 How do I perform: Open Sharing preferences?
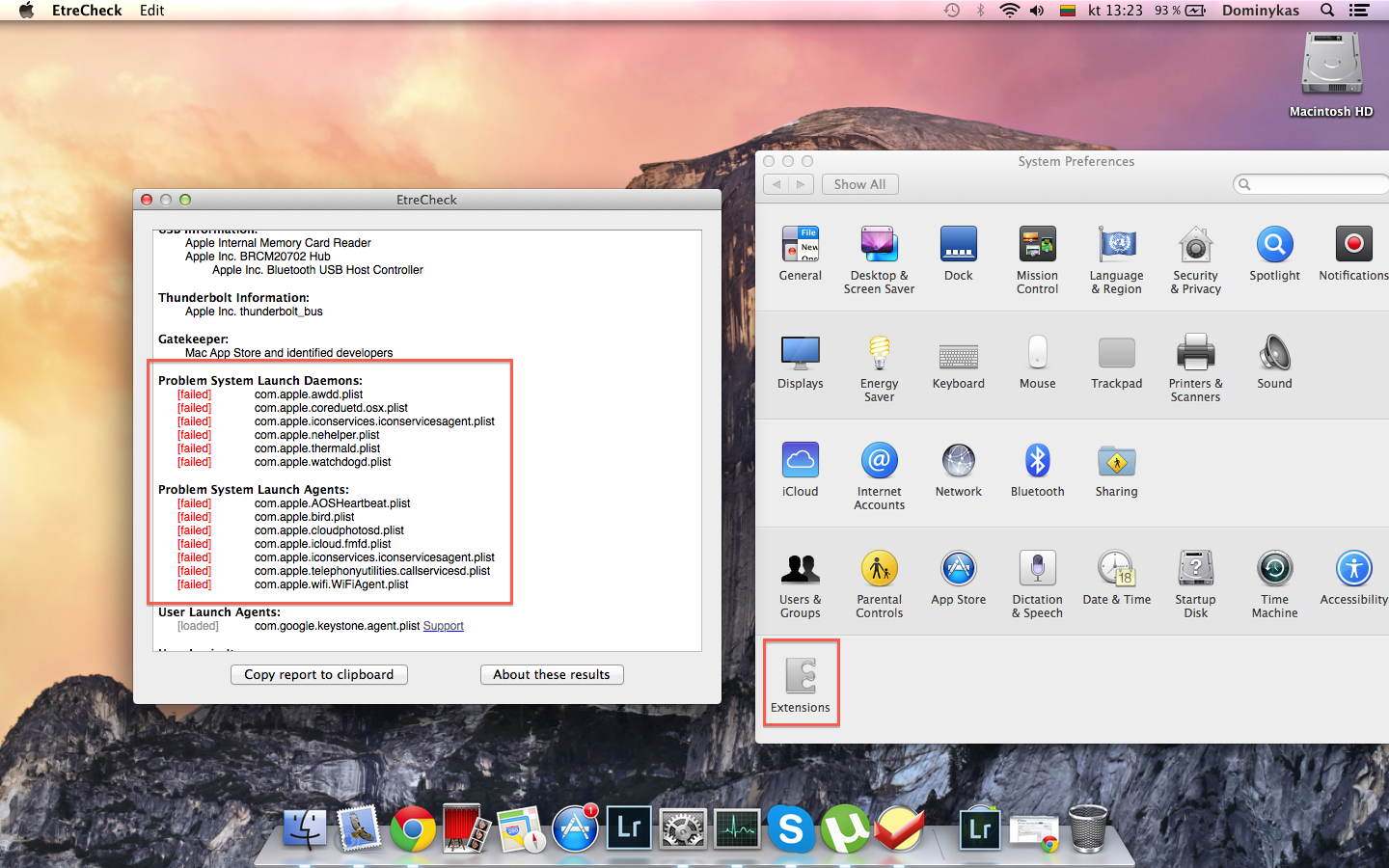click(x=1116, y=470)
